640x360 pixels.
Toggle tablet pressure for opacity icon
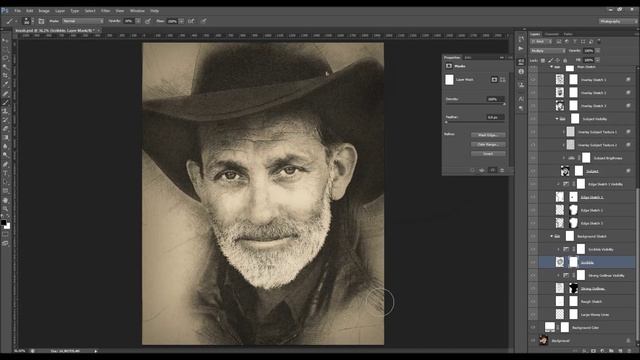pyautogui.click(x=148, y=21)
